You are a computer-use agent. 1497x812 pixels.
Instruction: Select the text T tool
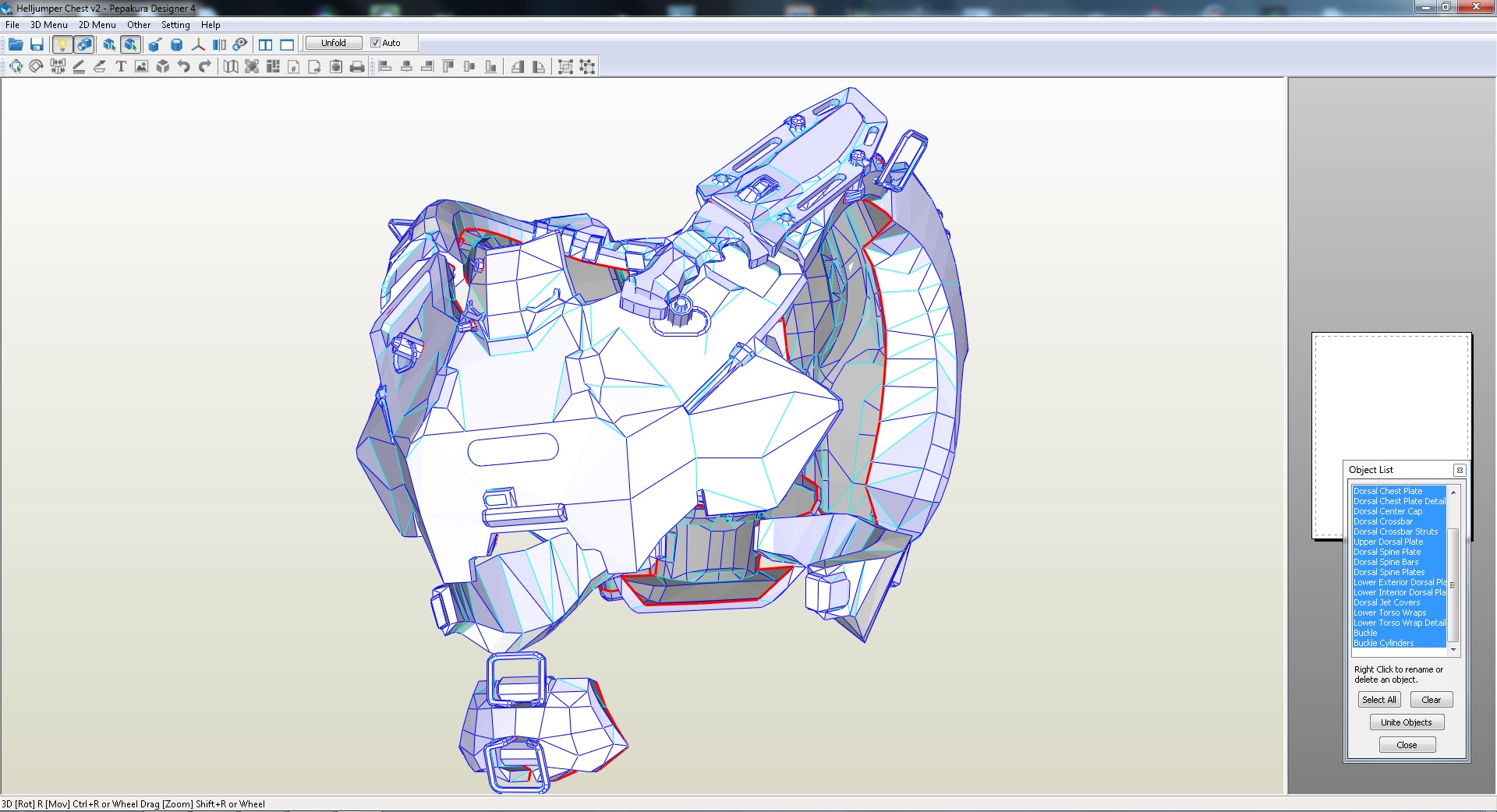pyautogui.click(x=121, y=67)
